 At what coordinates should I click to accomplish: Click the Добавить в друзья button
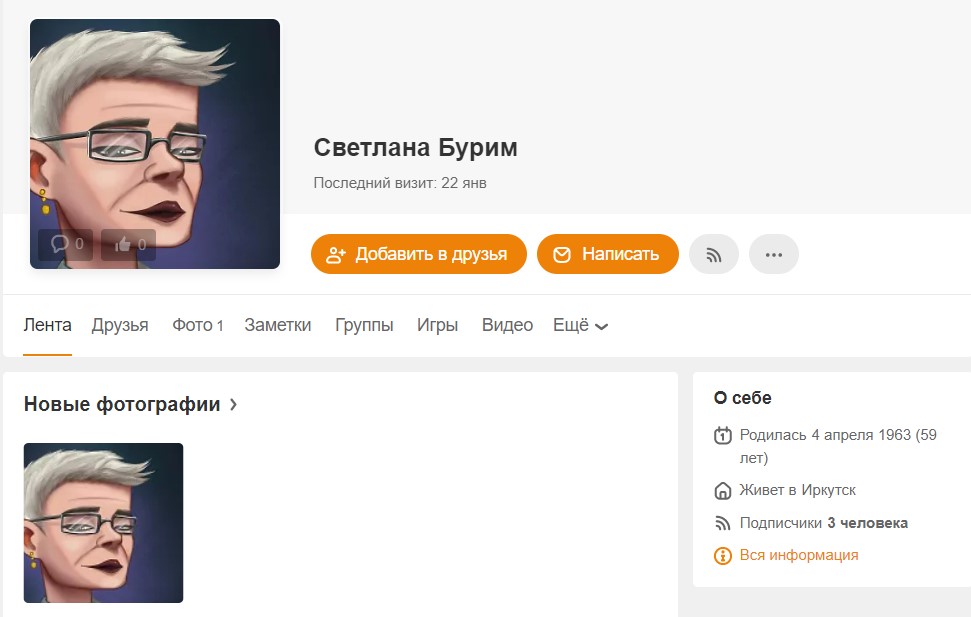[419, 254]
